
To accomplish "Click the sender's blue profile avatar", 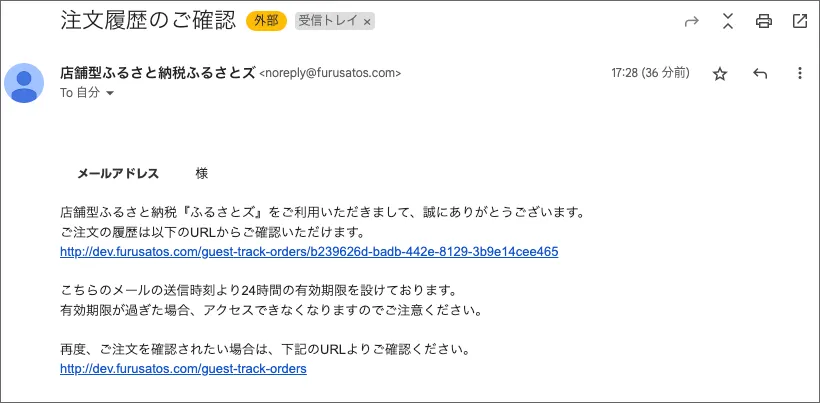I will [x=24, y=83].
